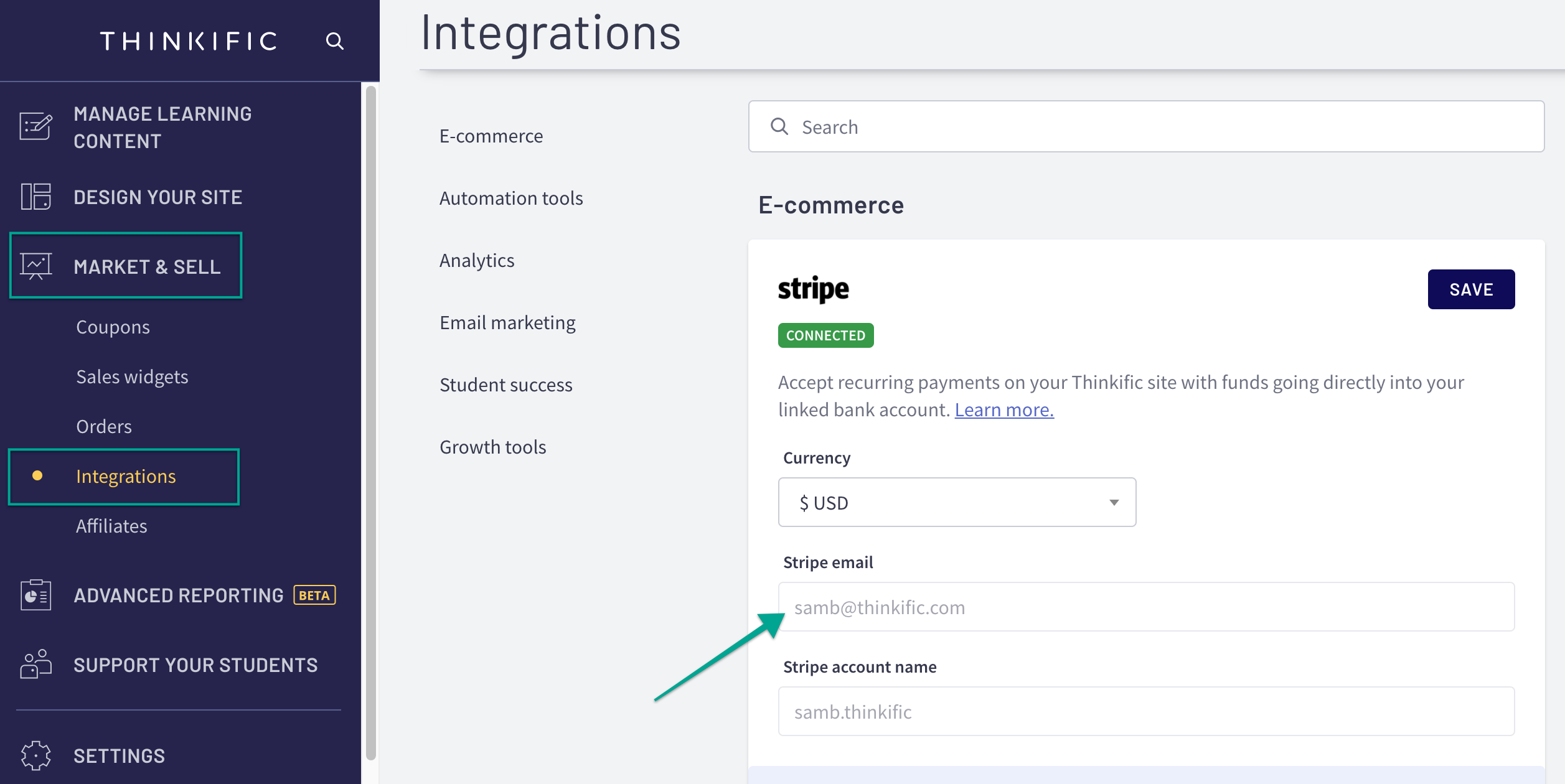
Task: Select the Support Your Students icon
Action: (35, 664)
